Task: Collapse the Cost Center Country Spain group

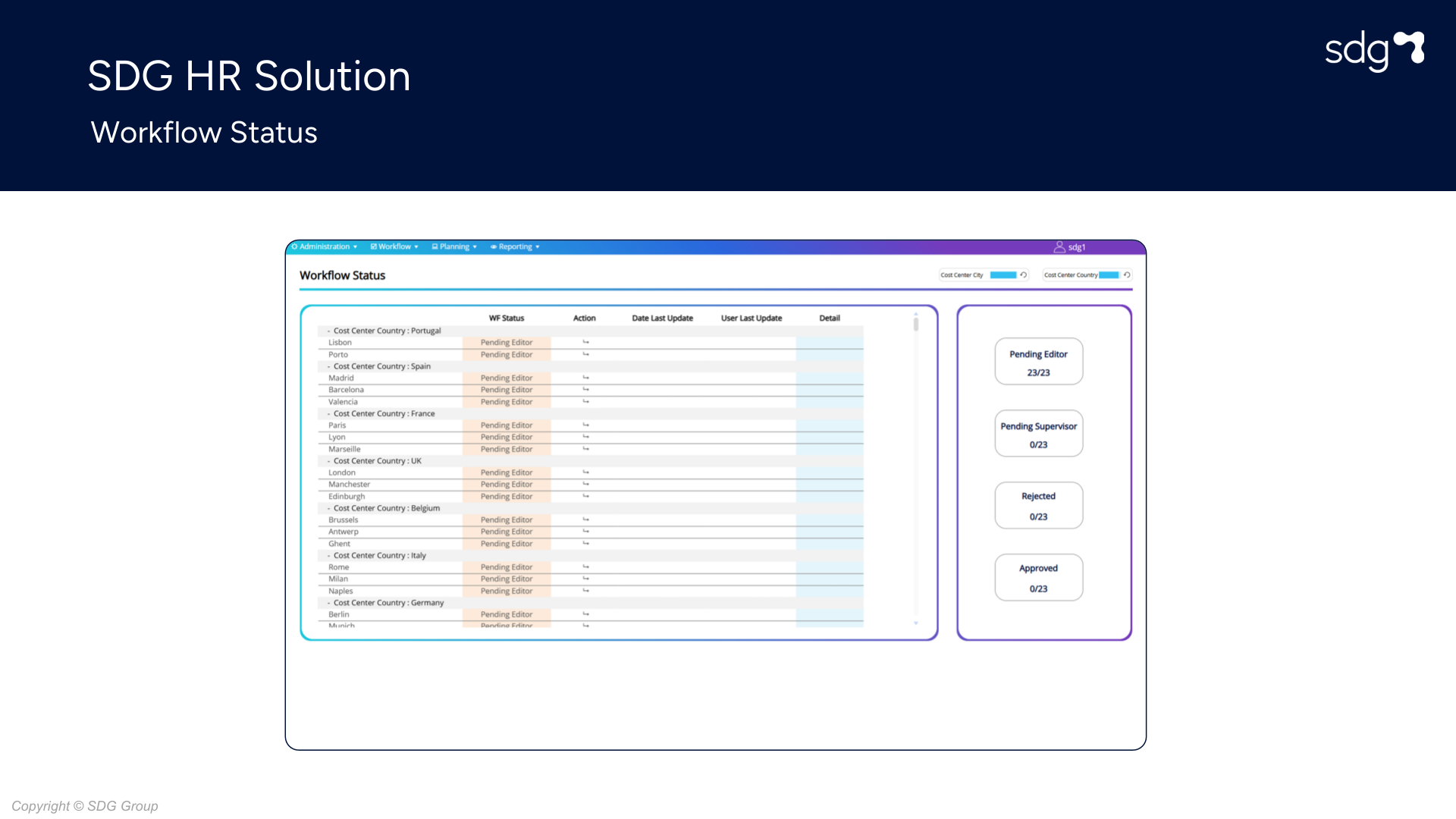Action: click(329, 366)
